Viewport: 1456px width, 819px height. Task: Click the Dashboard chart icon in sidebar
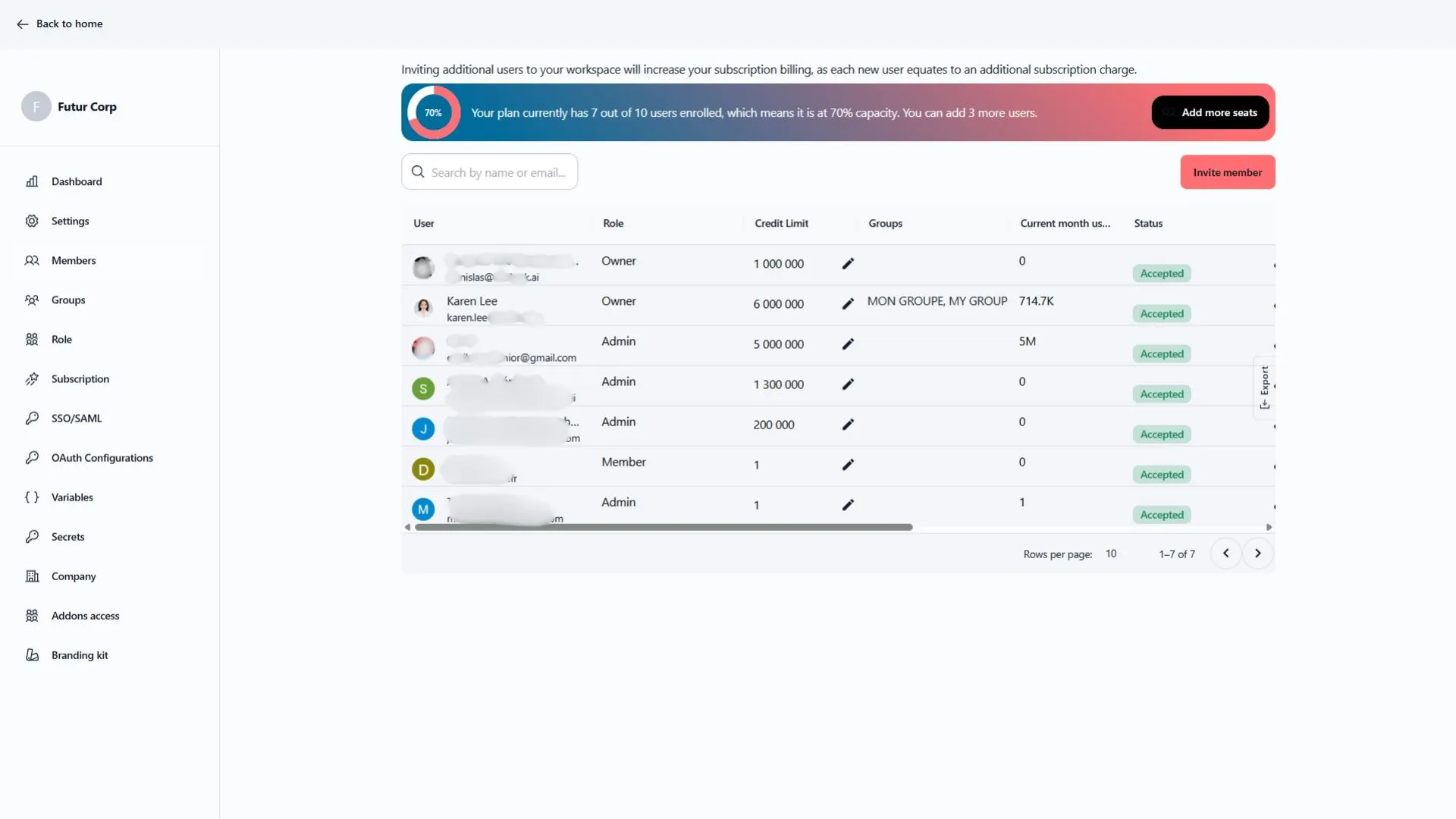(32, 181)
